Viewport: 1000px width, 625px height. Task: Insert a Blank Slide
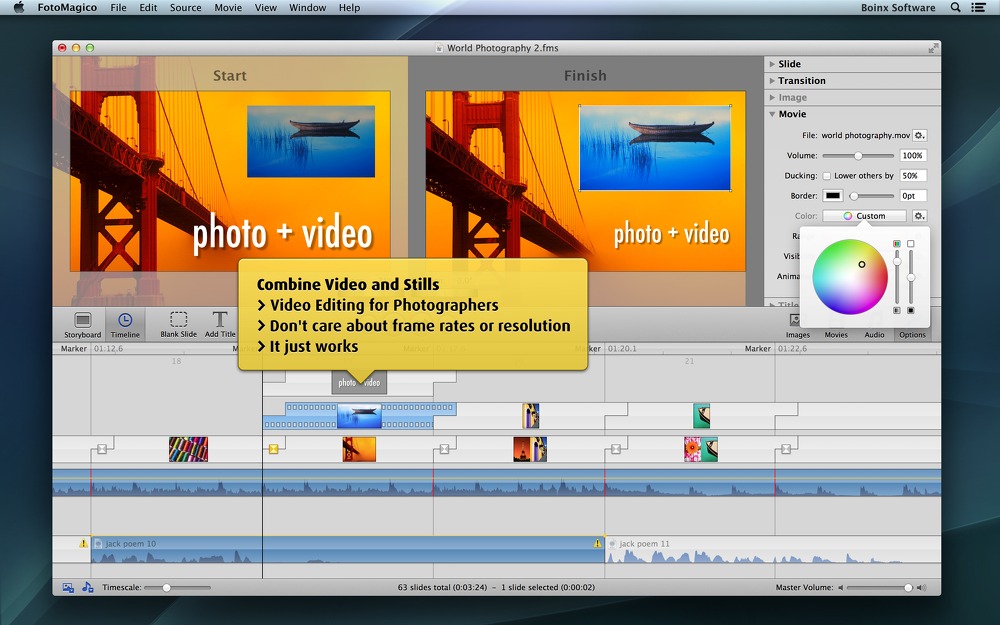(x=178, y=322)
